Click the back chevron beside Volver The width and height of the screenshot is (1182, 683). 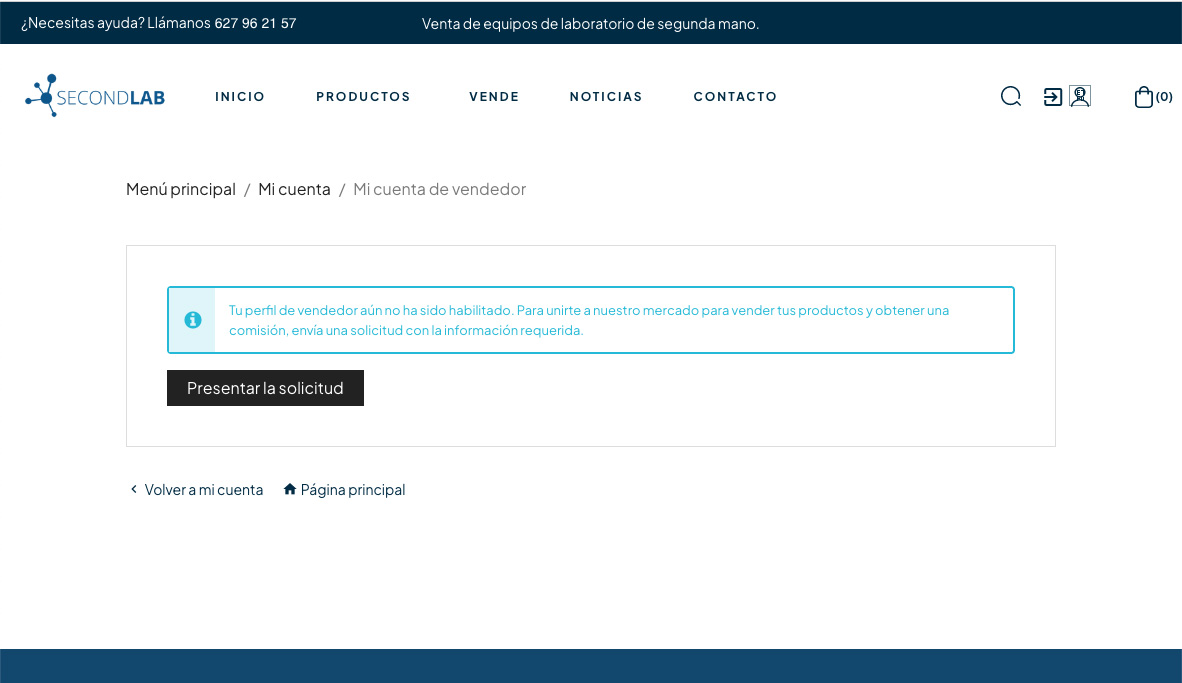[x=134, y=489]
